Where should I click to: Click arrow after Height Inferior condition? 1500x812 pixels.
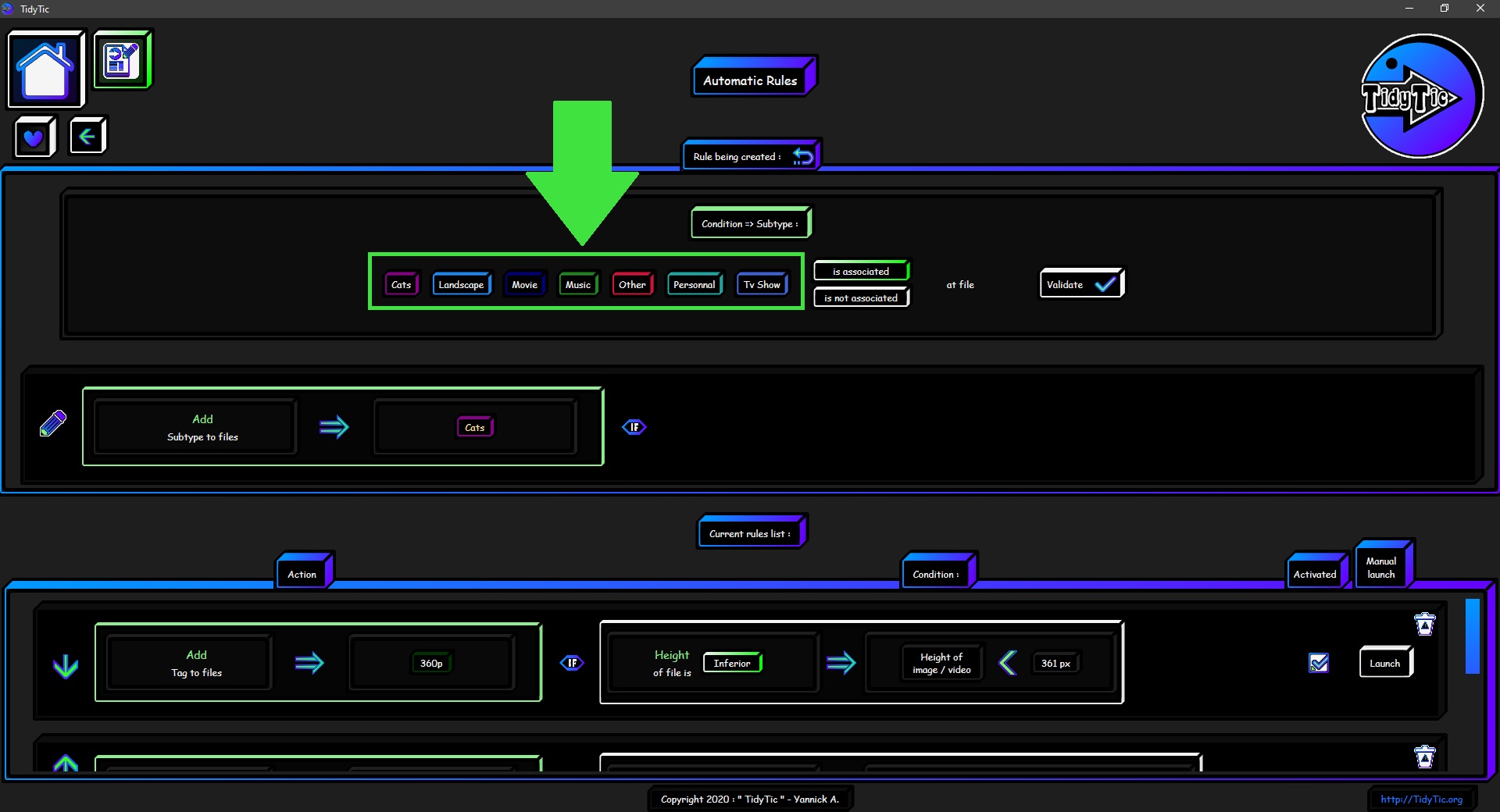pyautogui.click(x=841, y=663)
